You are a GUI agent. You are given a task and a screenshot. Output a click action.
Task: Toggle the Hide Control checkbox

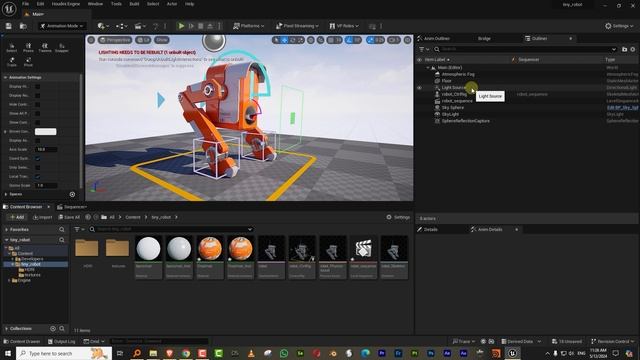pyautogui.click(x=38, y=104)
